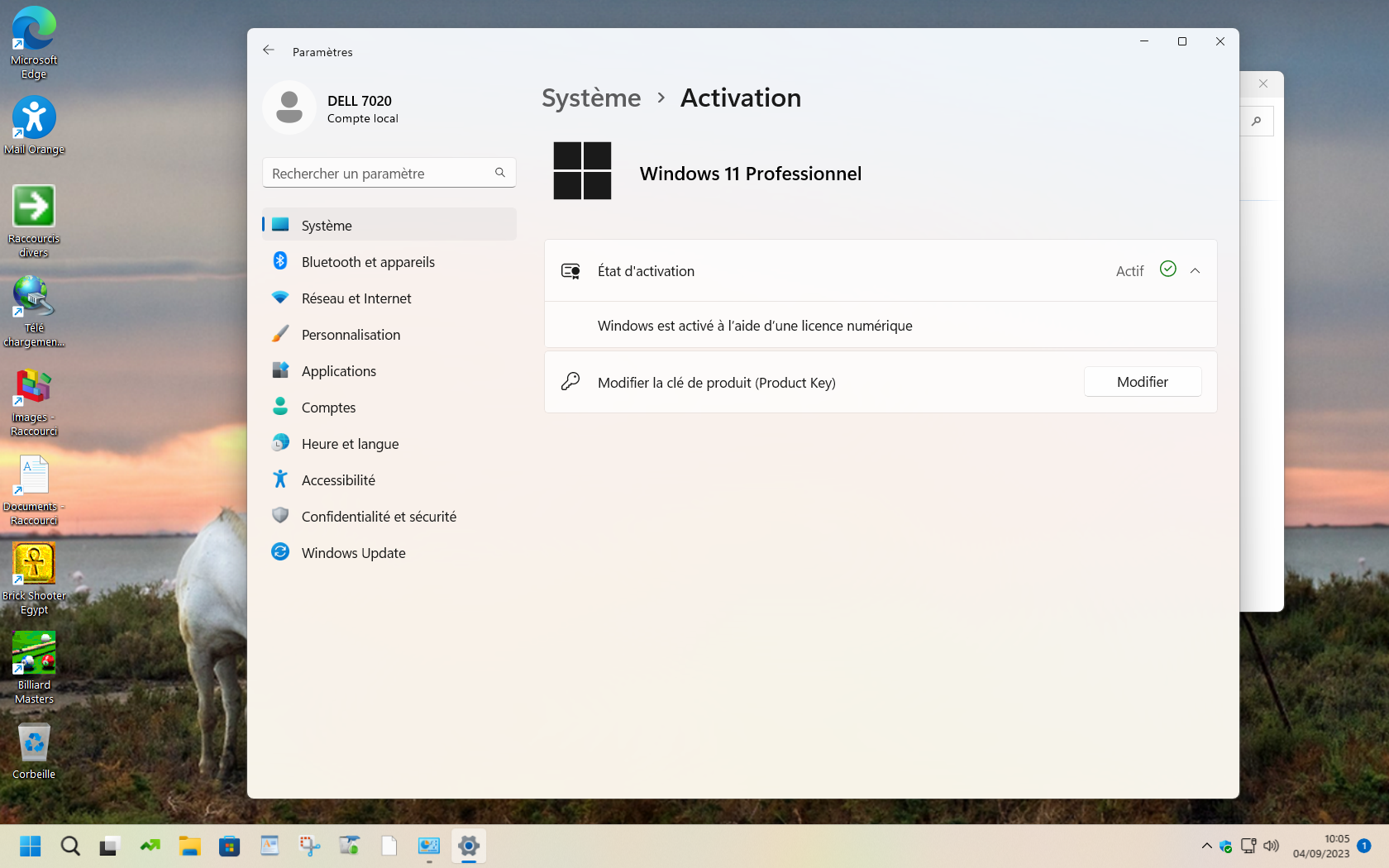Open Accessibilité settings

click(x=389, y=479)
